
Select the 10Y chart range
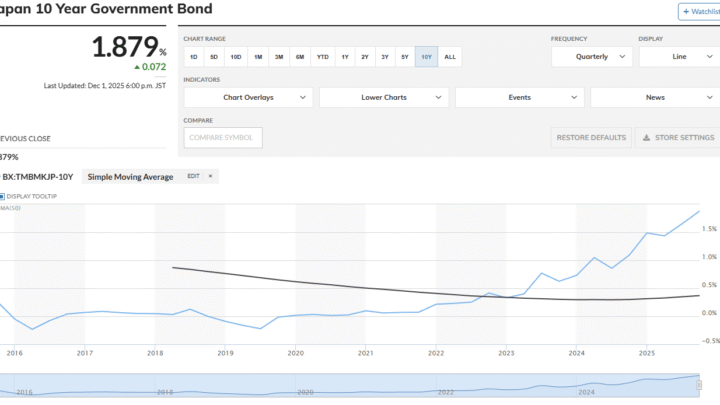click(428, 57)
